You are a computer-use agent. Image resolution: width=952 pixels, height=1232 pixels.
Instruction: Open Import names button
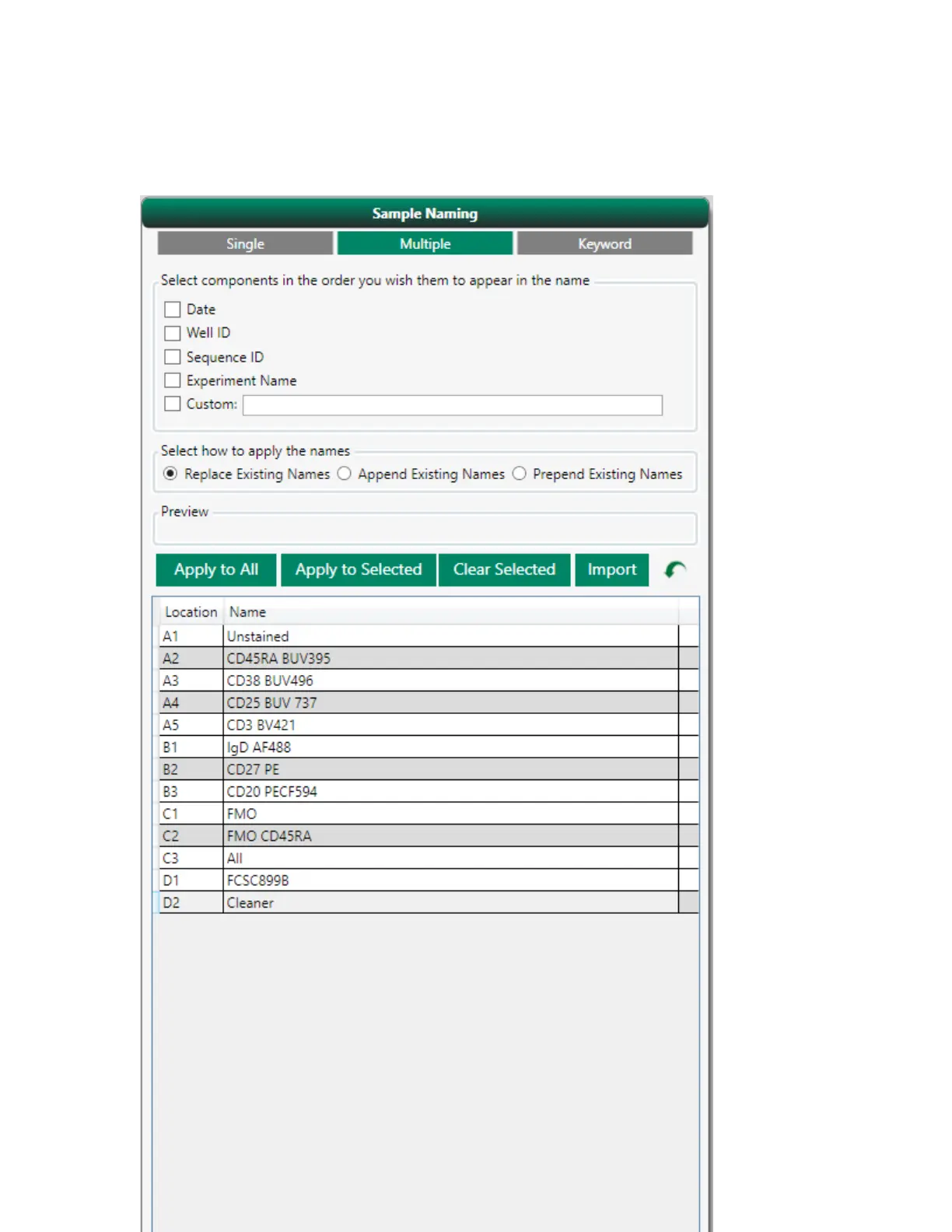pos(612,569)
